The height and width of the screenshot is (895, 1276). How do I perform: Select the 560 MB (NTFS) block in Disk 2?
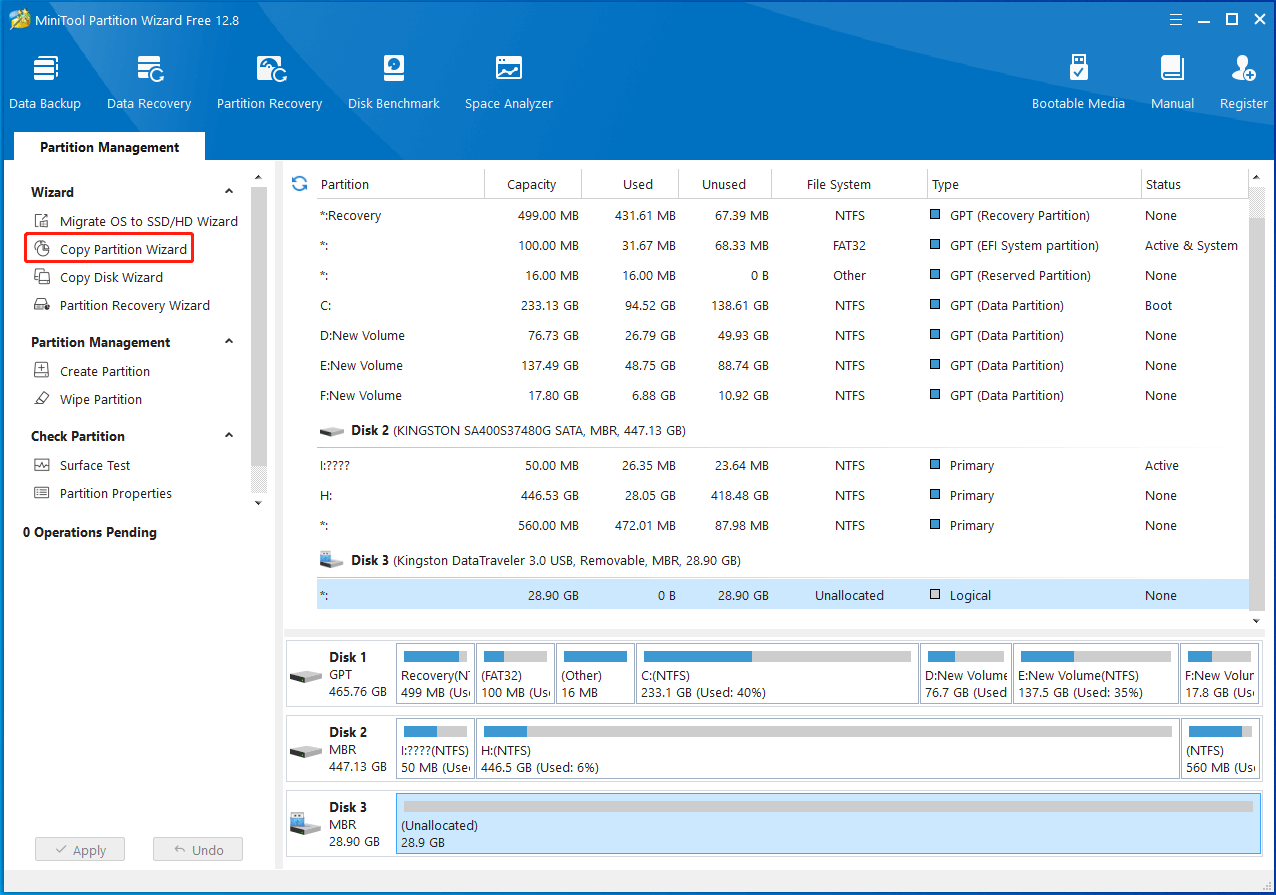[1220, 749]
